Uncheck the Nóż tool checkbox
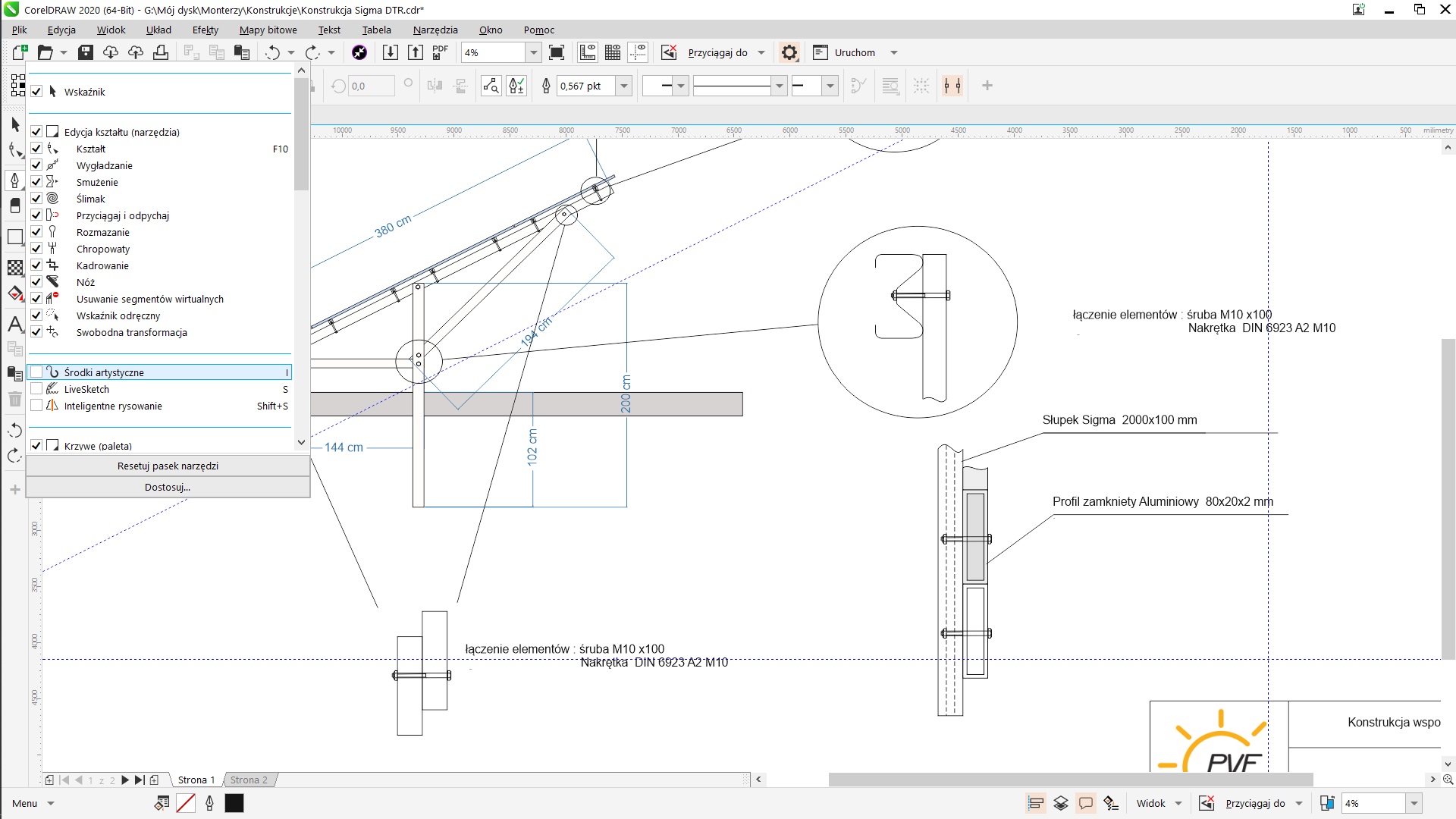Image resolution: width=1456 pixels, height=819 pixels. tap(36, 282)
